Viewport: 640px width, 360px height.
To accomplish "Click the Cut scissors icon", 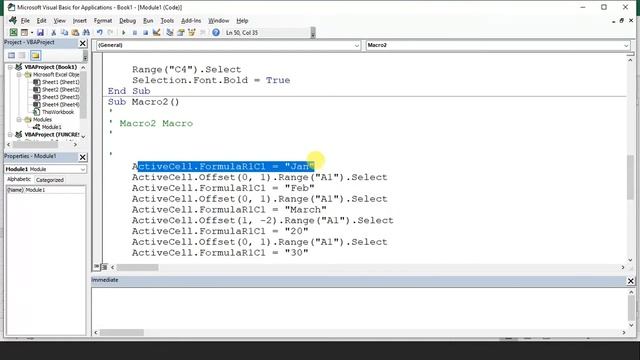I will click(x=53, y=32).
